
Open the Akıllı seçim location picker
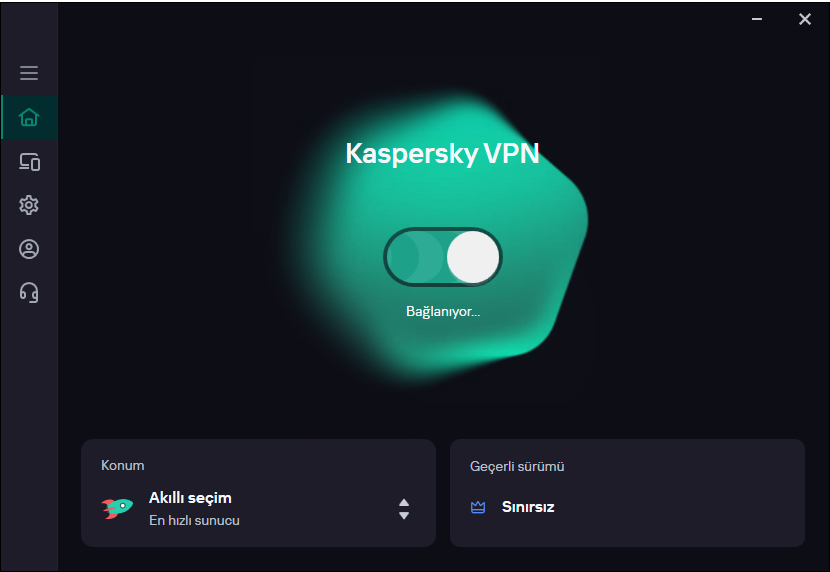tap(190, 498)
